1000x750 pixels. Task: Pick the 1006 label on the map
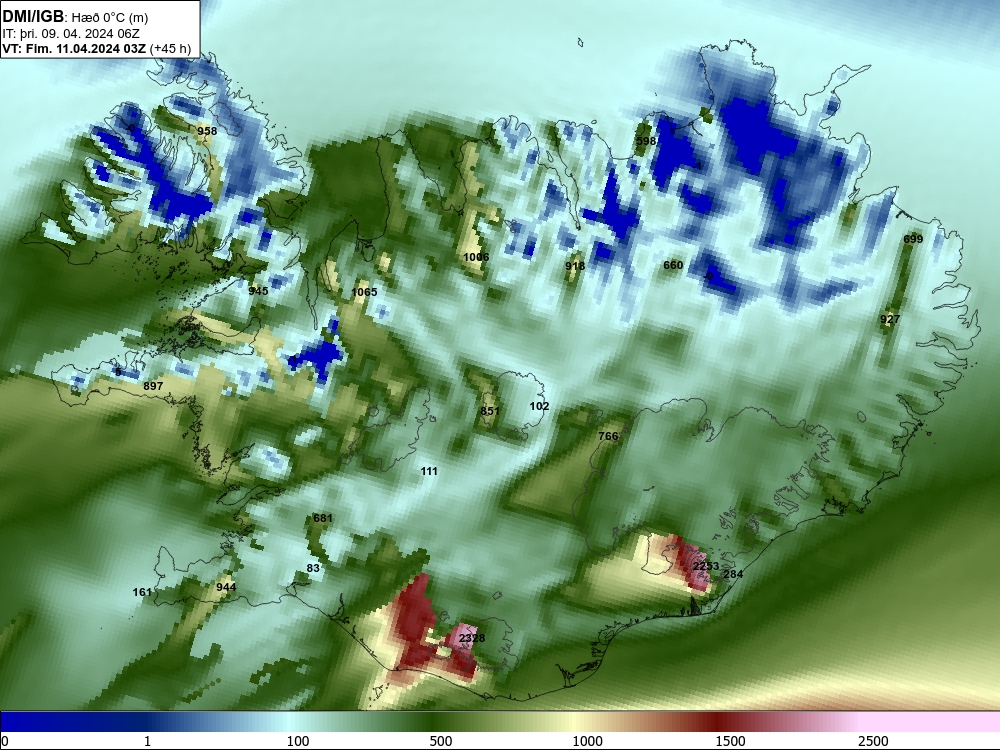coord(476,257)
